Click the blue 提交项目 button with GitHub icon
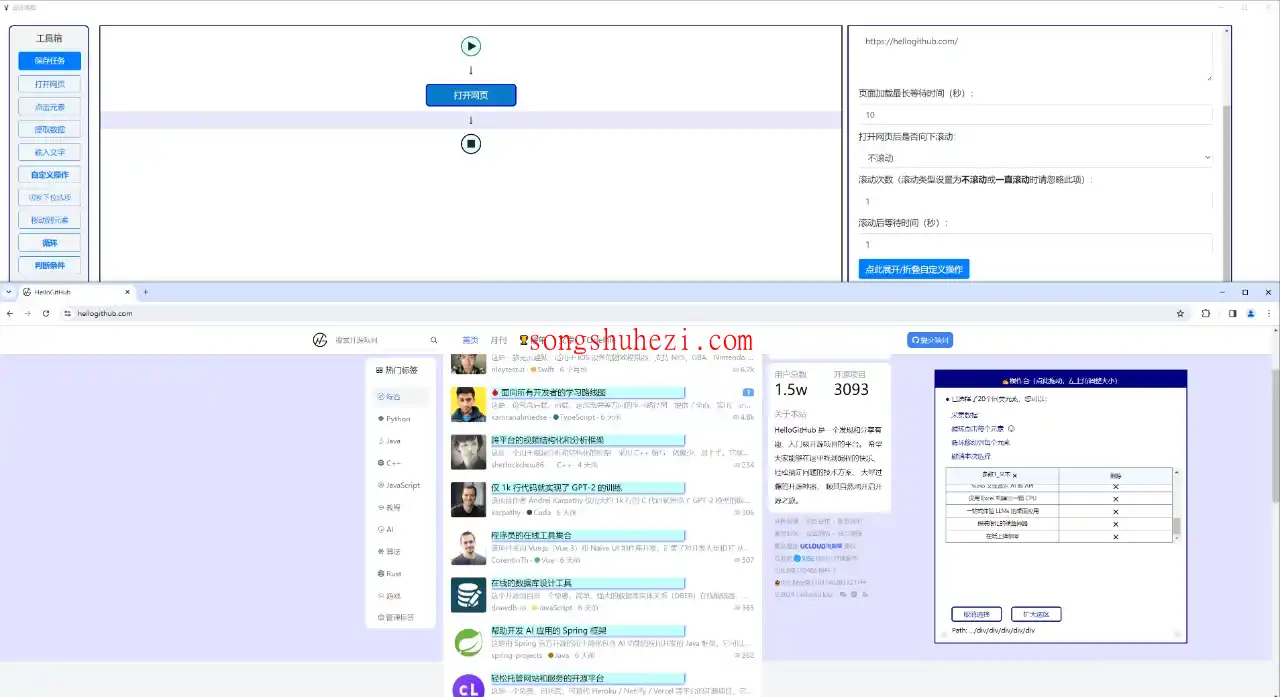Screen dimensions: 1280x697 click(x=930, y=340)
